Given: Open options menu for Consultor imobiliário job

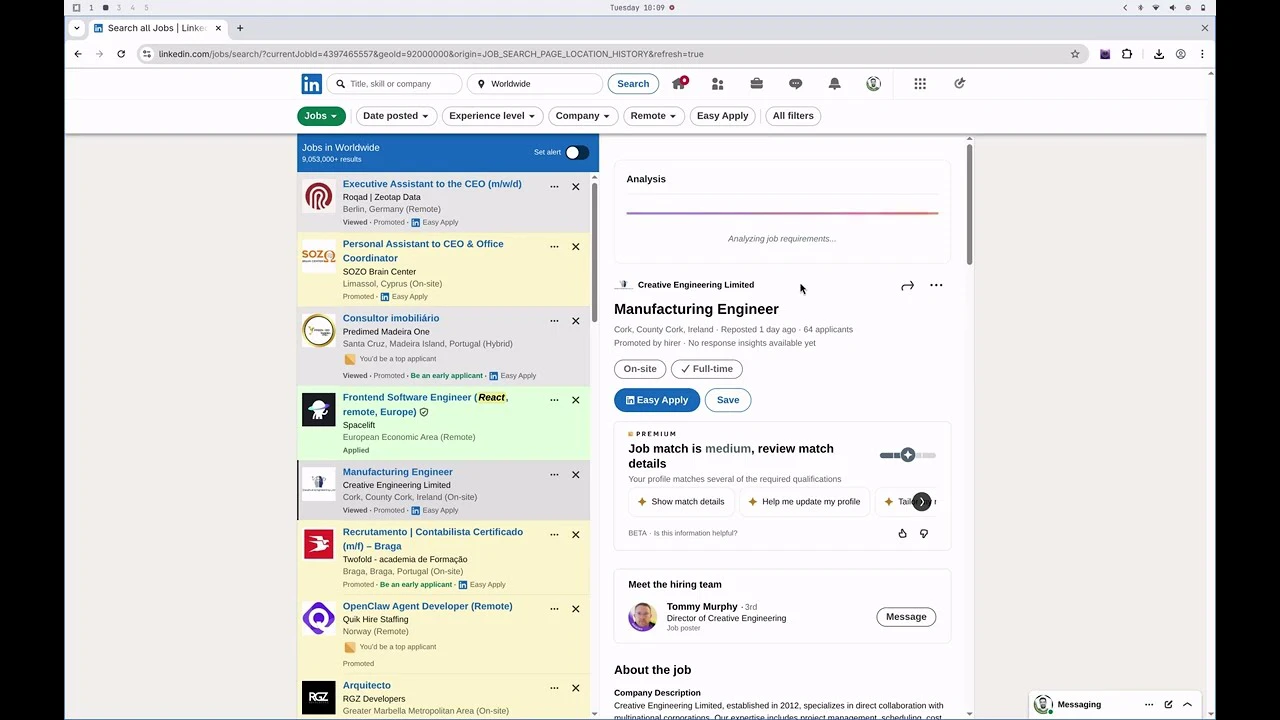Looking at the screenshot, I should pos(554,321).
